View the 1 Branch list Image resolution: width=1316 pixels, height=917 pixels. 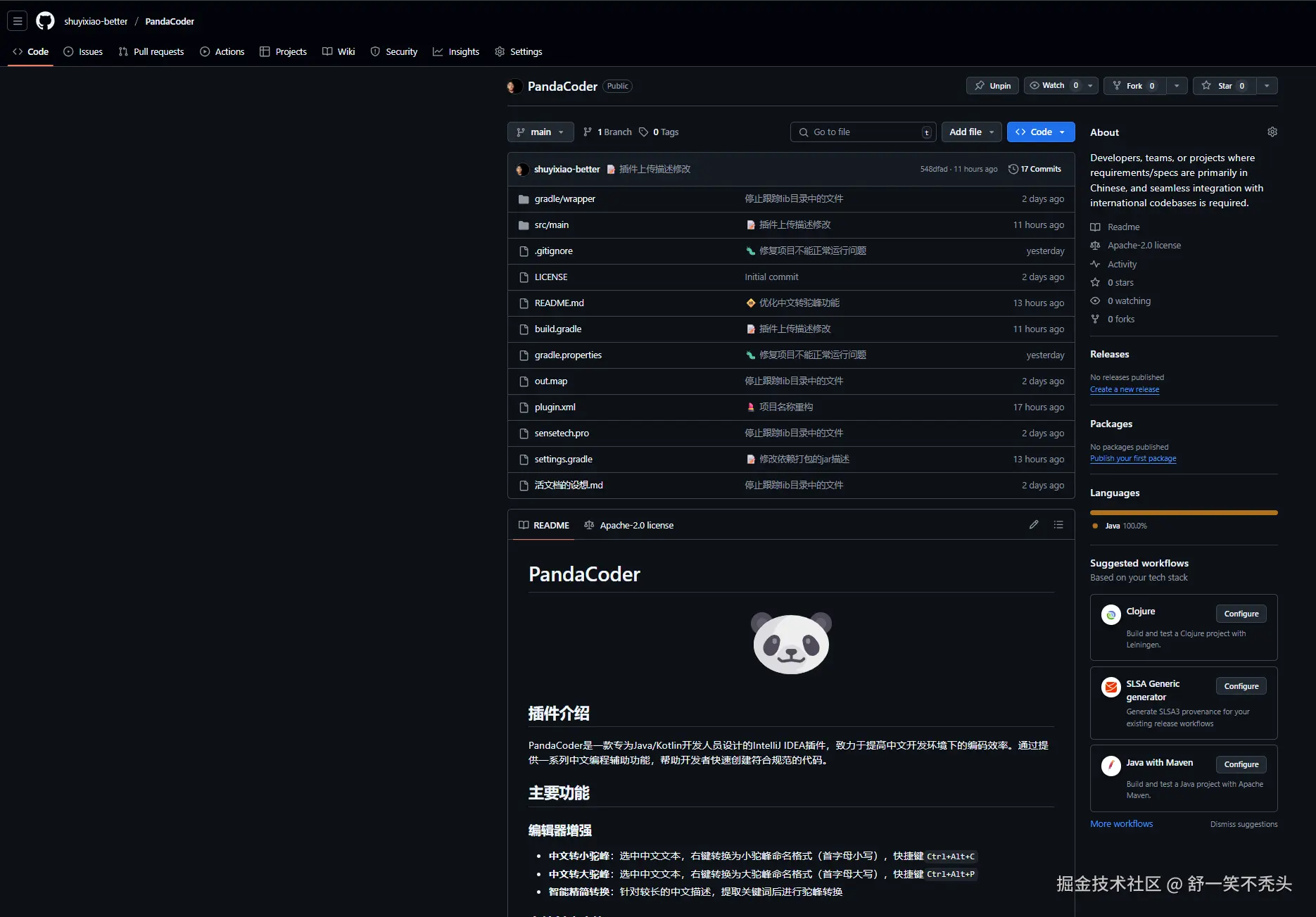607,132
